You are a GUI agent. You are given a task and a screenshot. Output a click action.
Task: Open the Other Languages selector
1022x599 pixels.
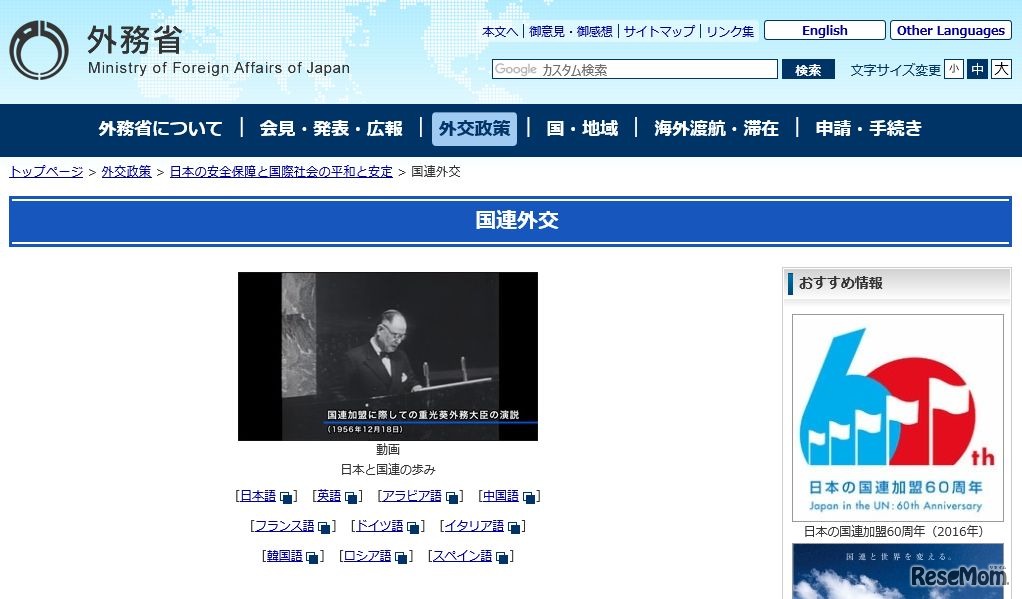pyautogui.click(x=949, y=29)
